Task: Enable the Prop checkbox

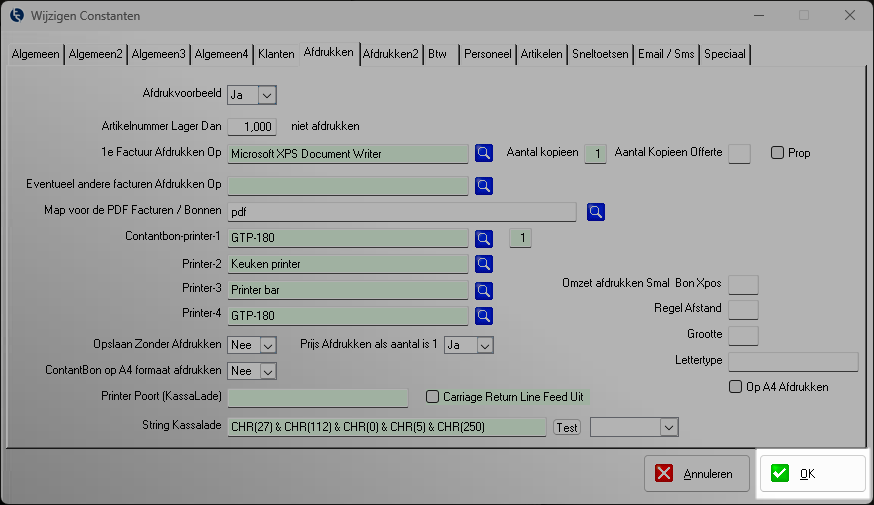Action: pos(777,153)
